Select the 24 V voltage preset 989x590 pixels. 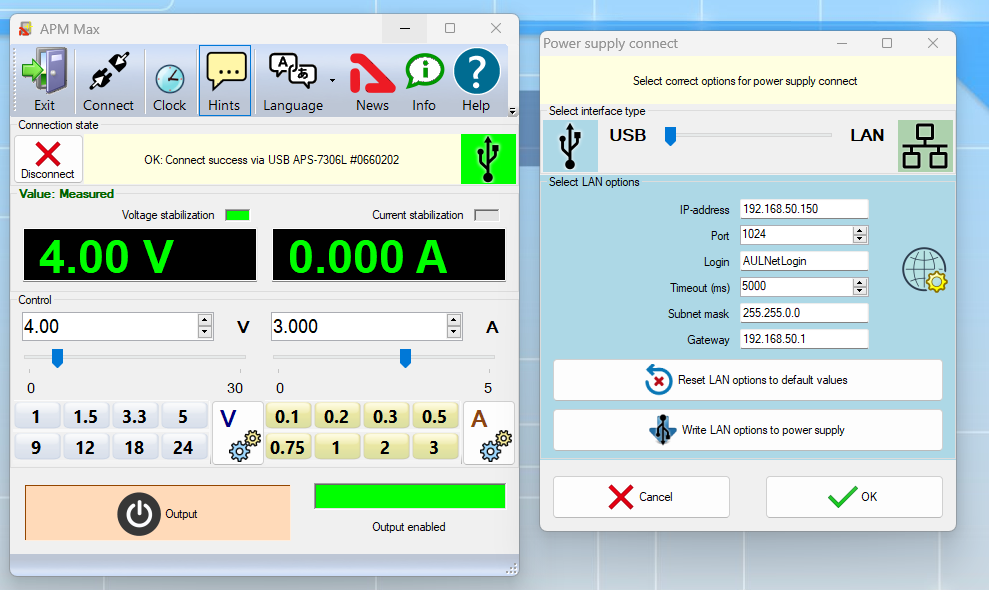tap(184, 447)
